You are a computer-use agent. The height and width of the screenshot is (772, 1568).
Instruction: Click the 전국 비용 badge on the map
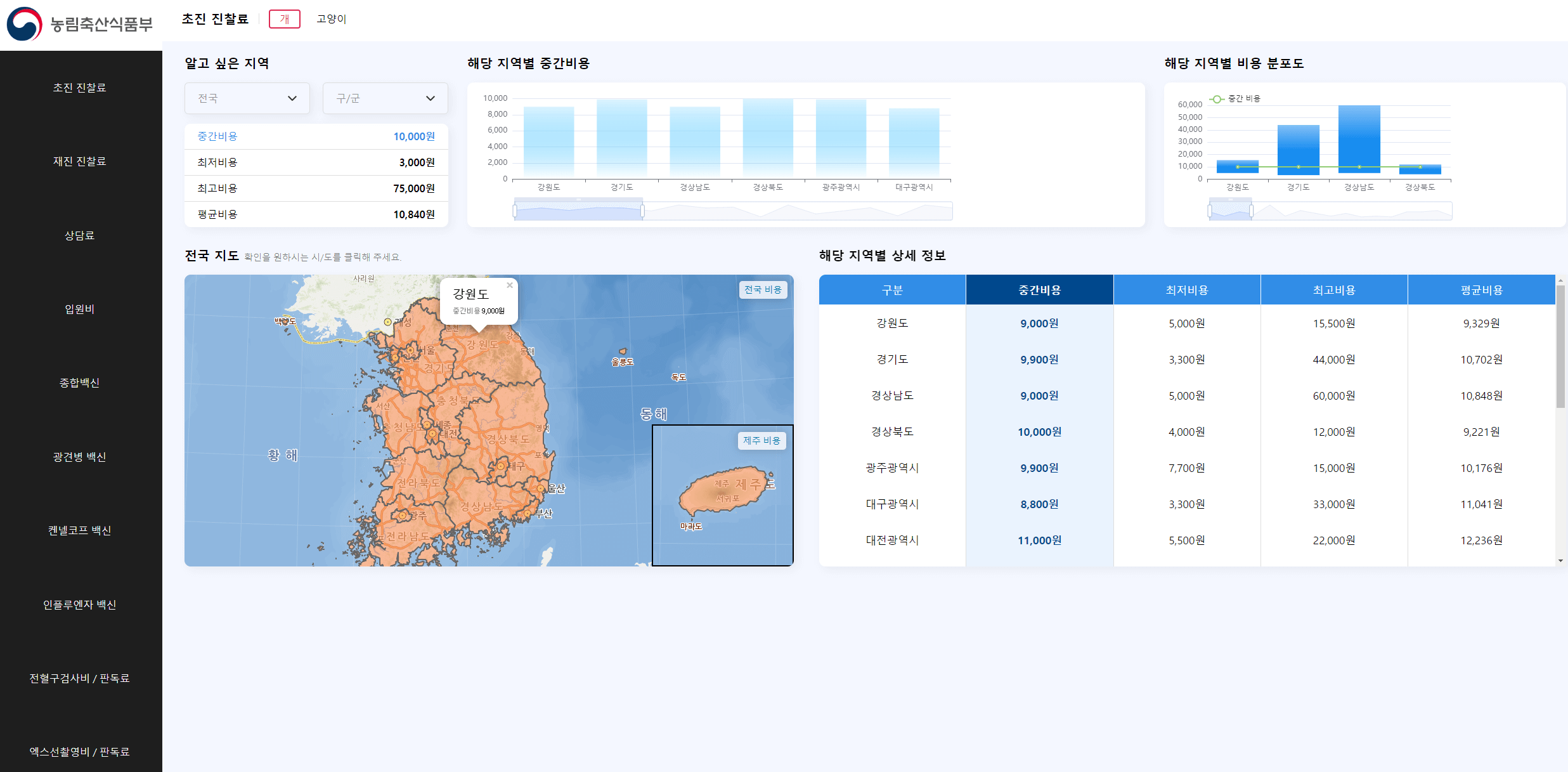[x=763, y=289]
